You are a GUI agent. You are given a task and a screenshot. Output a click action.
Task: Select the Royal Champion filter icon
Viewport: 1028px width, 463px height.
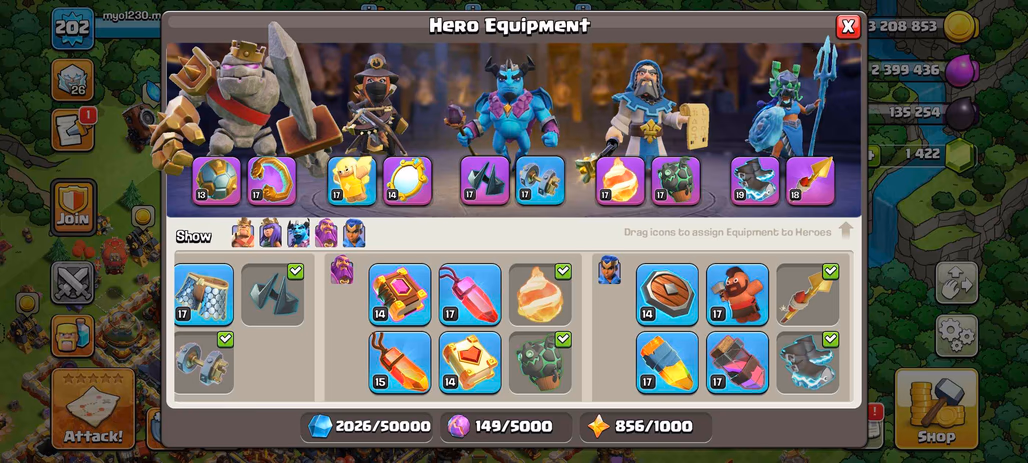(x=354, y=233)
